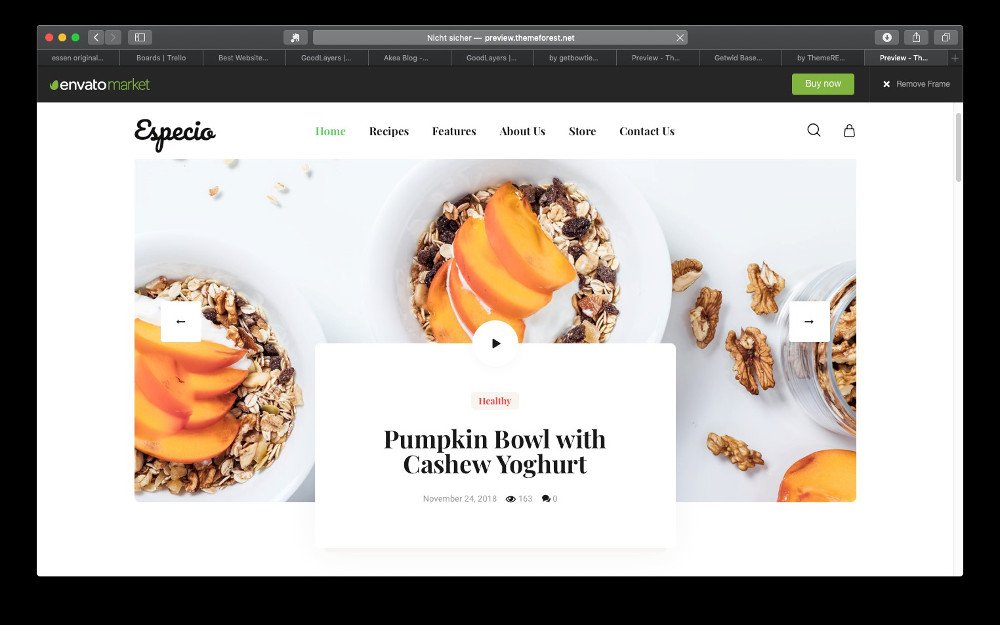Select the Healthy category tag
Screen dimensions: 1000x625
[x=495, y=401]
